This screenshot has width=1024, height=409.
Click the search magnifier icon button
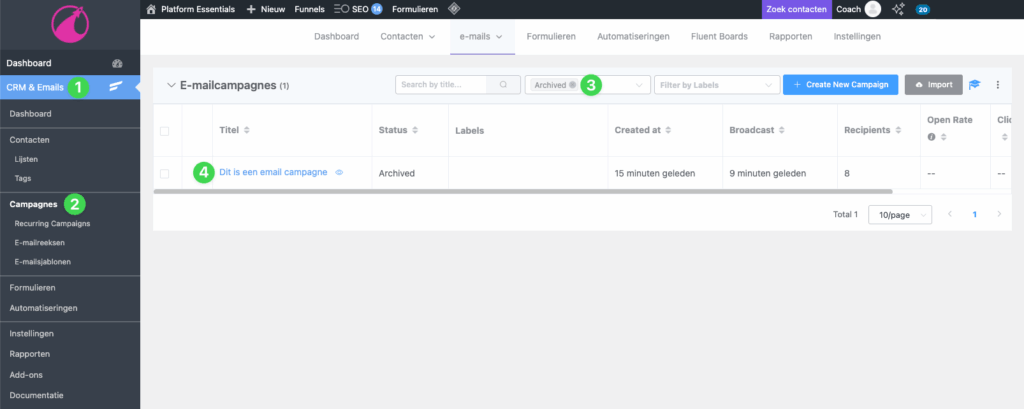click(x=503, y=85)
